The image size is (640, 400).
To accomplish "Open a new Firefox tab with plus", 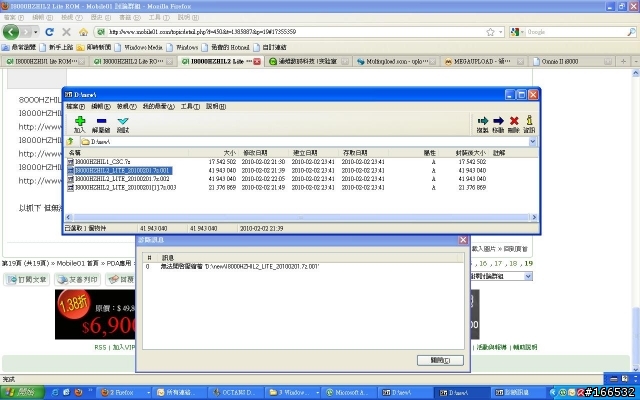I will tap(623, 61).
